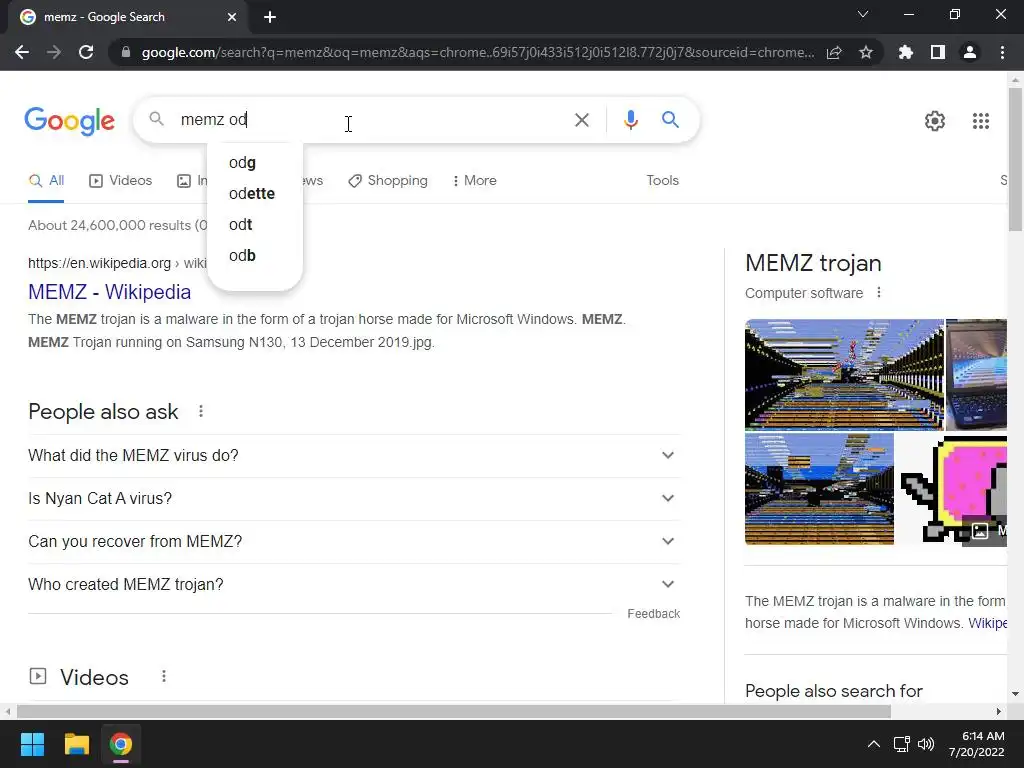The image size is (1024, 768).
Task: Choose the 'odb' suggestion
Action: point(255,255)
